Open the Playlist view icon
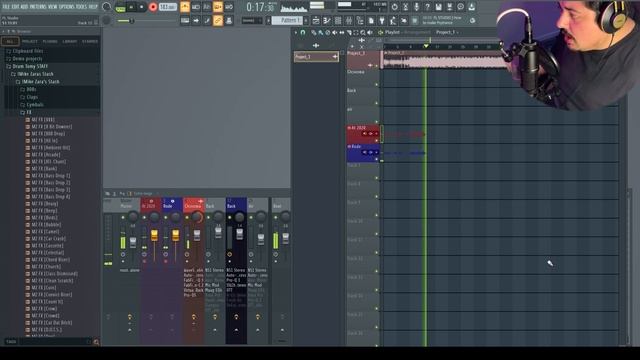This screenshot has width=640, height=360. 316,20
